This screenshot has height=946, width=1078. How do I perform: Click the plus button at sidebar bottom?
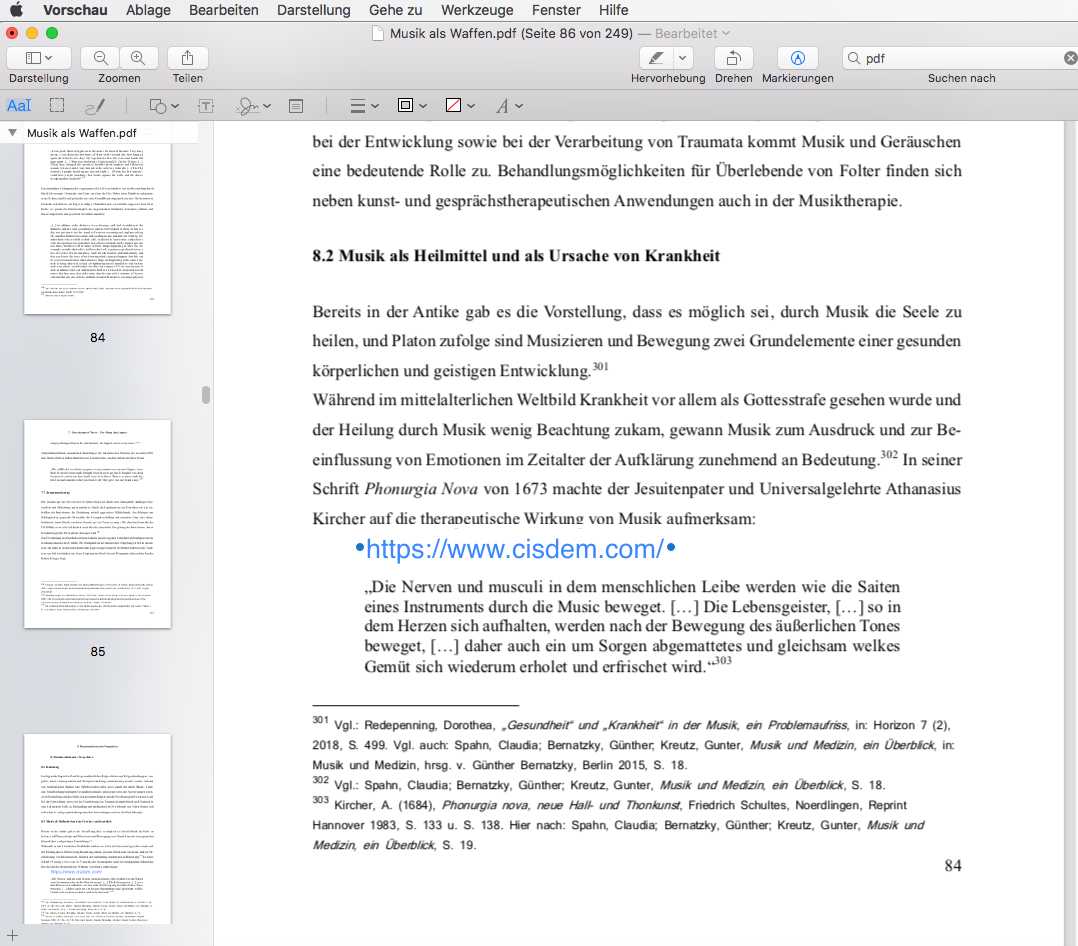12,935
